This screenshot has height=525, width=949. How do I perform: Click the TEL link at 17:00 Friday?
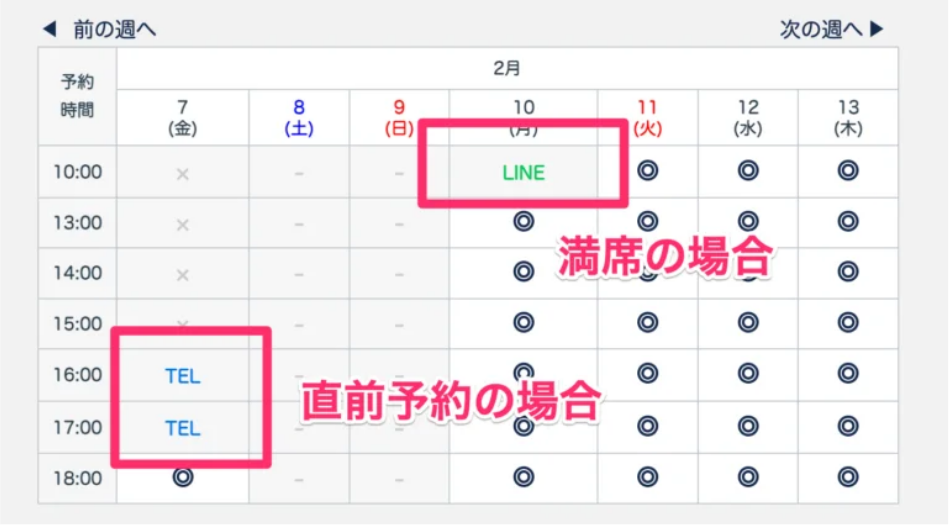click(x=182, y=429)
